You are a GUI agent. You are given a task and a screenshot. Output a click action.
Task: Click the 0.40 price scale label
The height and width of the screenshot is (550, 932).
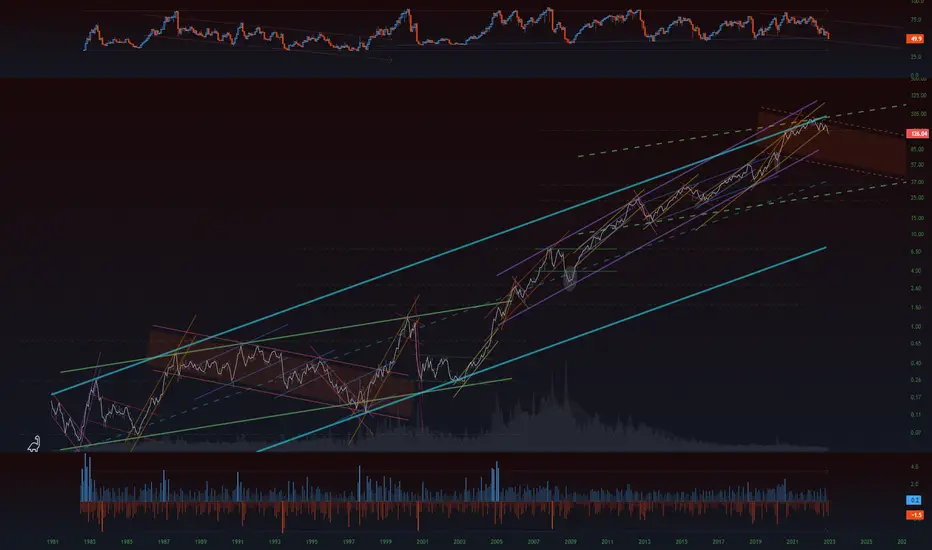pyautogui.click(x=916, y=363)
